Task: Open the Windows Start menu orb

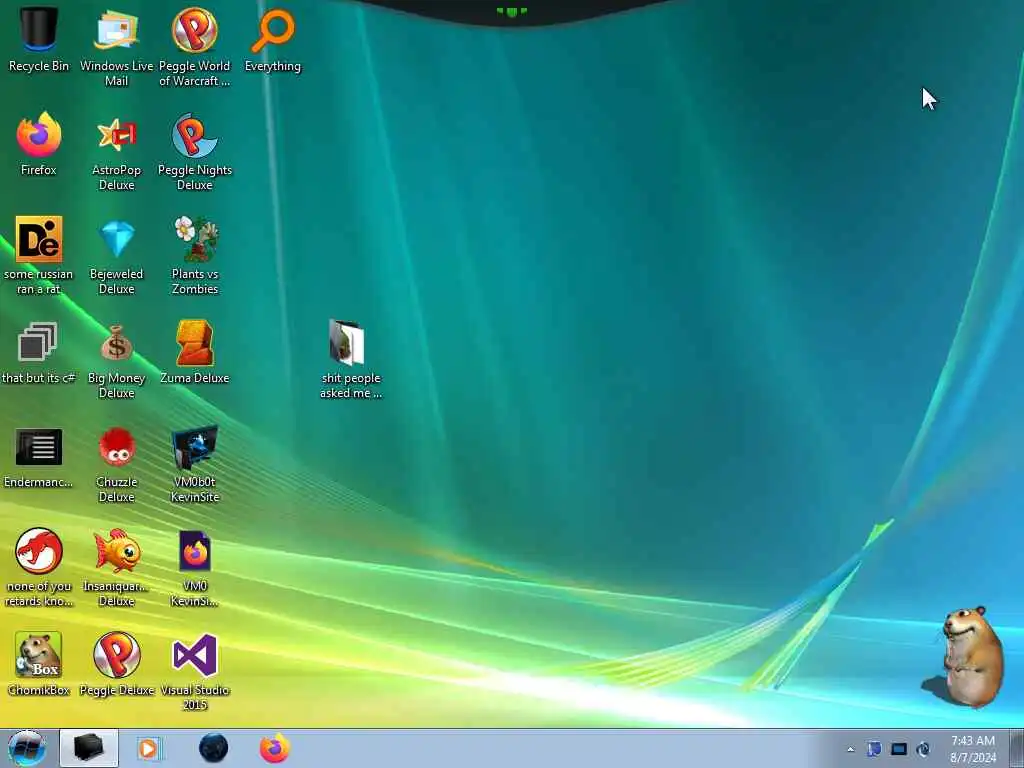Action: [27, 748]
